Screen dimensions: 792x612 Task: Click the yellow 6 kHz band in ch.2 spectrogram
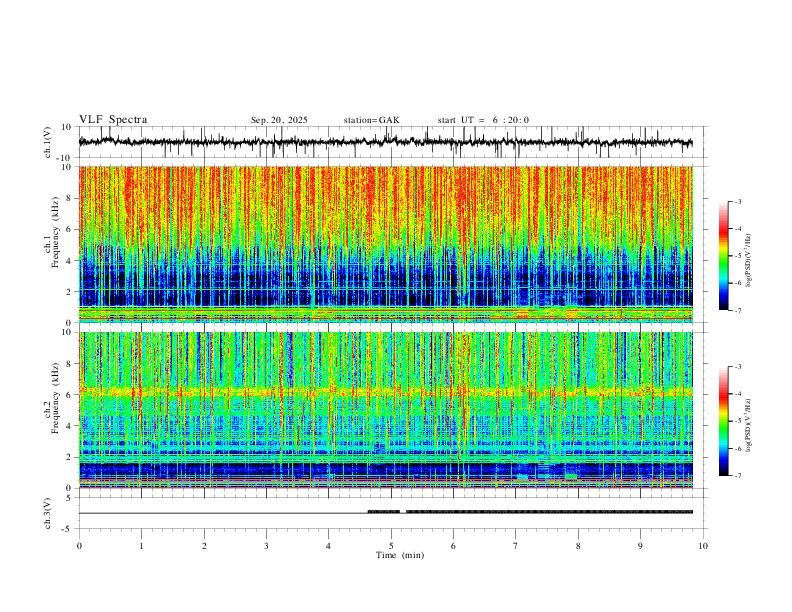tap(385, 391)
